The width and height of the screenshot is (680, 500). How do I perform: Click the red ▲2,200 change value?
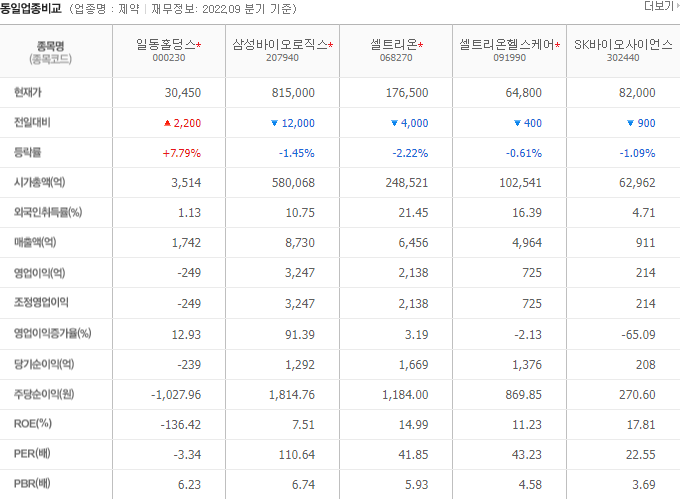[x=182, y=123]
